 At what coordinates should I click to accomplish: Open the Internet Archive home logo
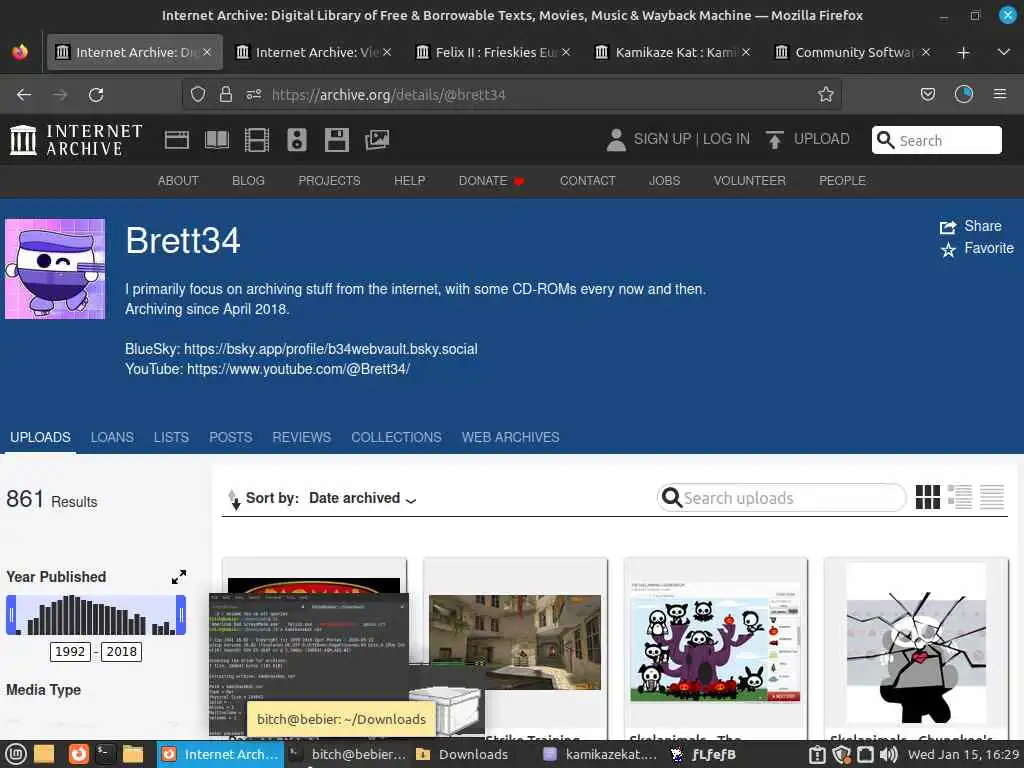76,140
